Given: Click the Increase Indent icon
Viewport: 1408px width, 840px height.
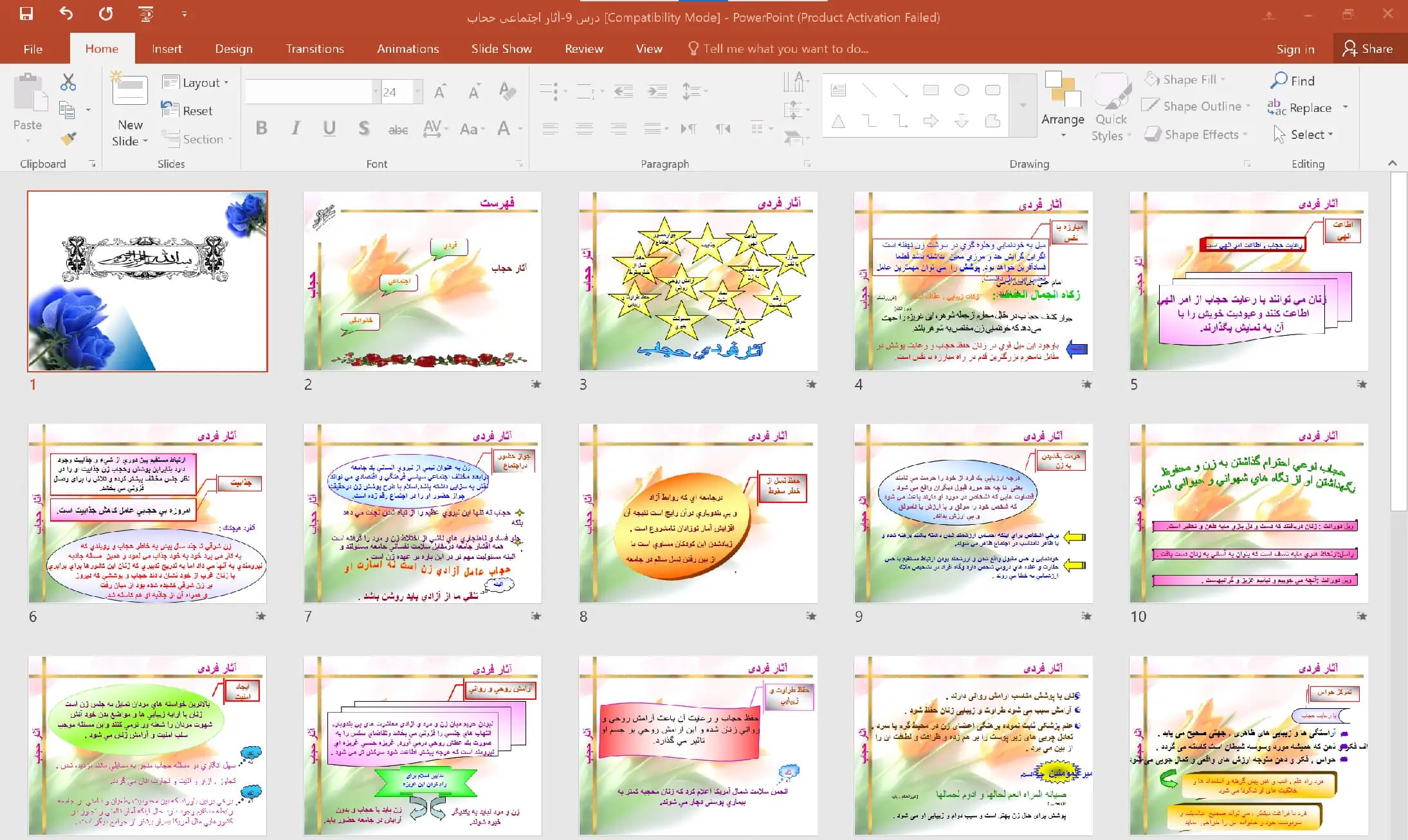Looking at the screenshot, I should coord(657,91).
